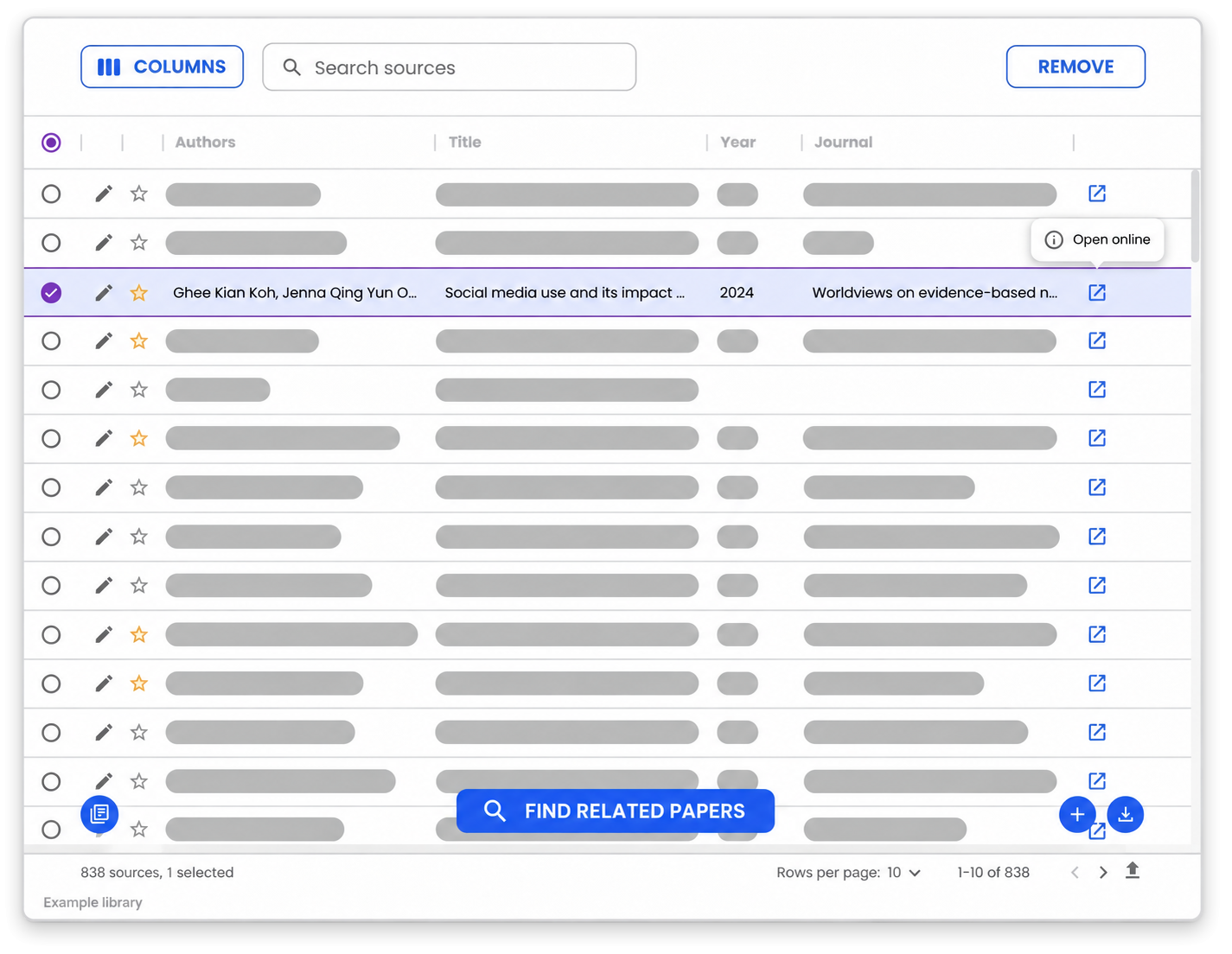Click the open-online icon just below the Ghee Kian Koh row

[1097, 340]
